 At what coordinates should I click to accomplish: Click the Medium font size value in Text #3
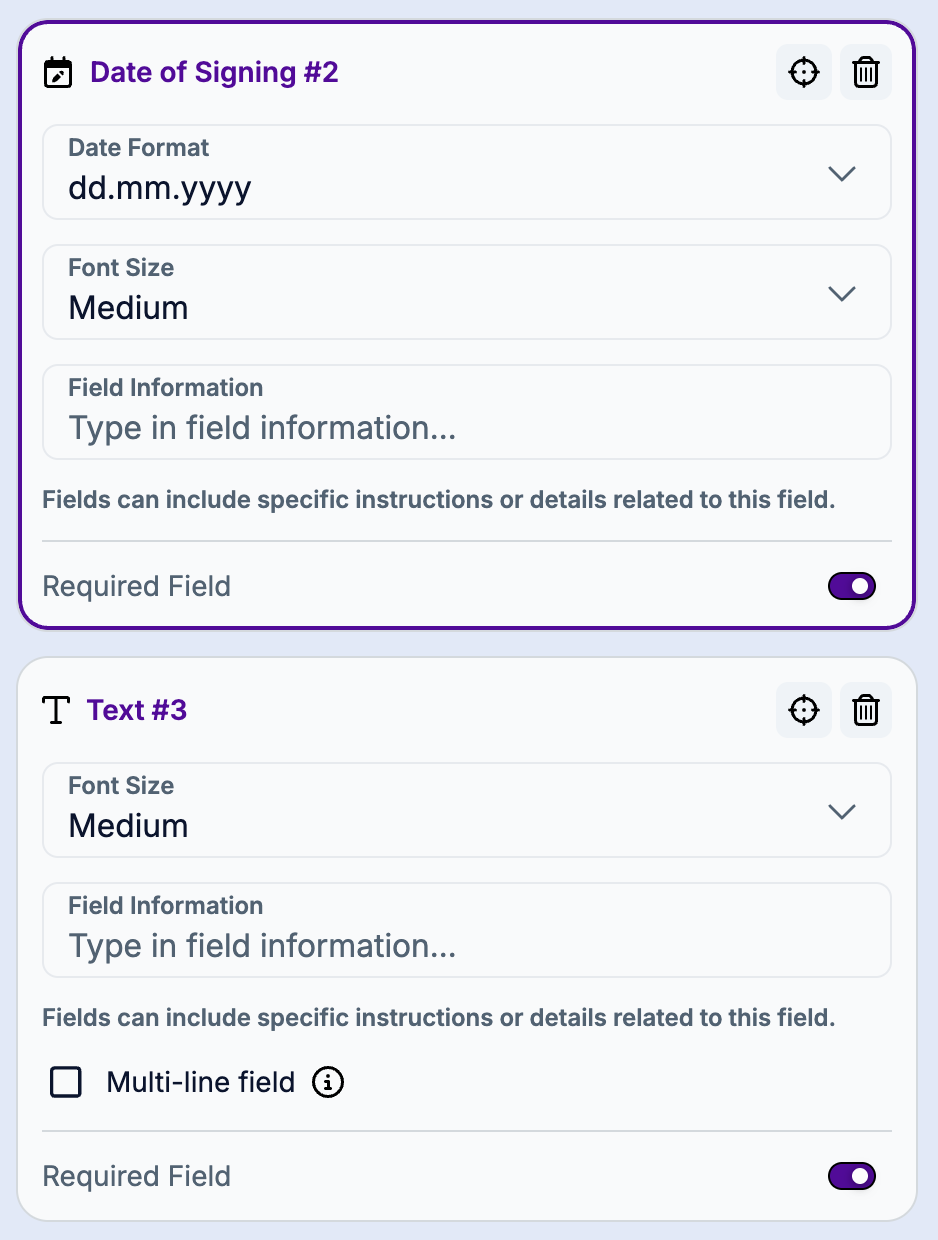(129, 826)
